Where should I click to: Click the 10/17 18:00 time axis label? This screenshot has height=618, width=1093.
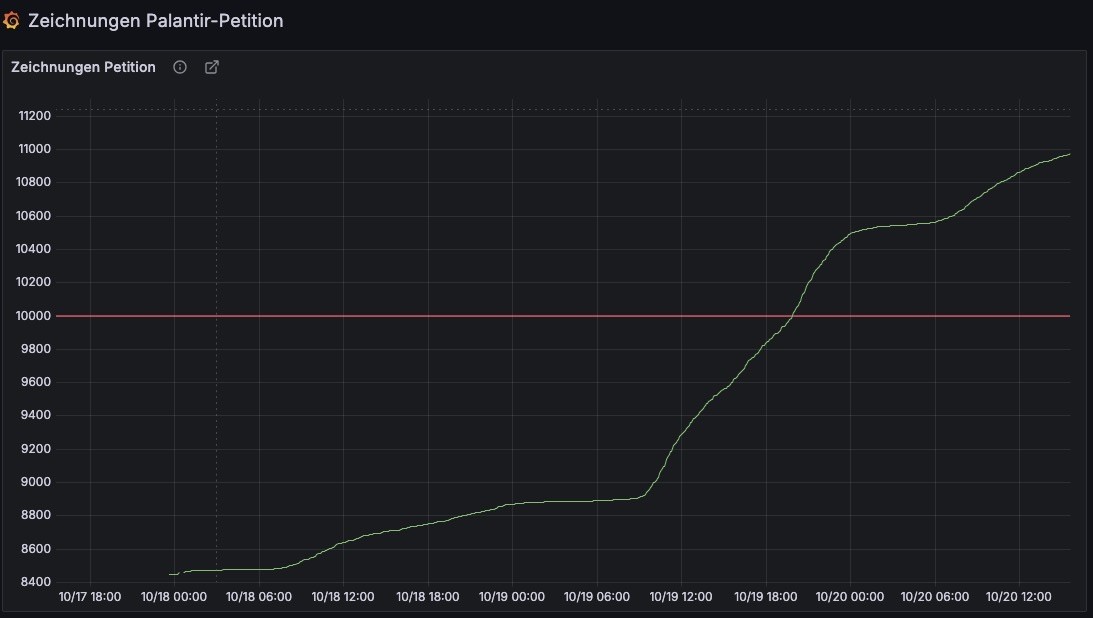90,597
